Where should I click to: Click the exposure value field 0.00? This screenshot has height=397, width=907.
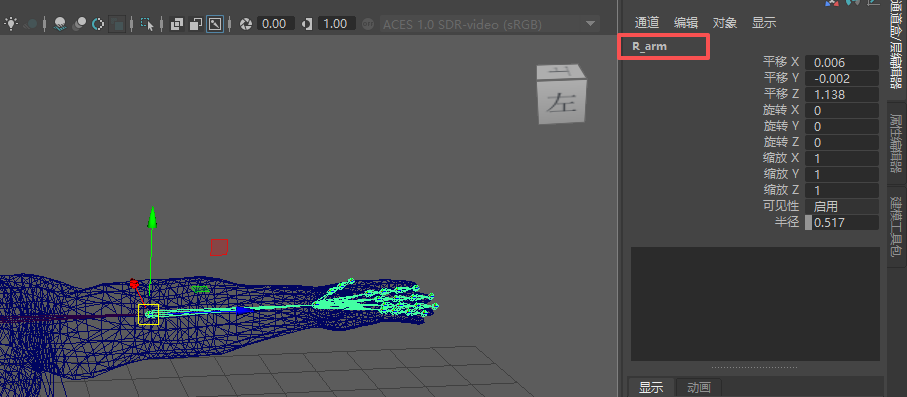click(x=276, y=24)
